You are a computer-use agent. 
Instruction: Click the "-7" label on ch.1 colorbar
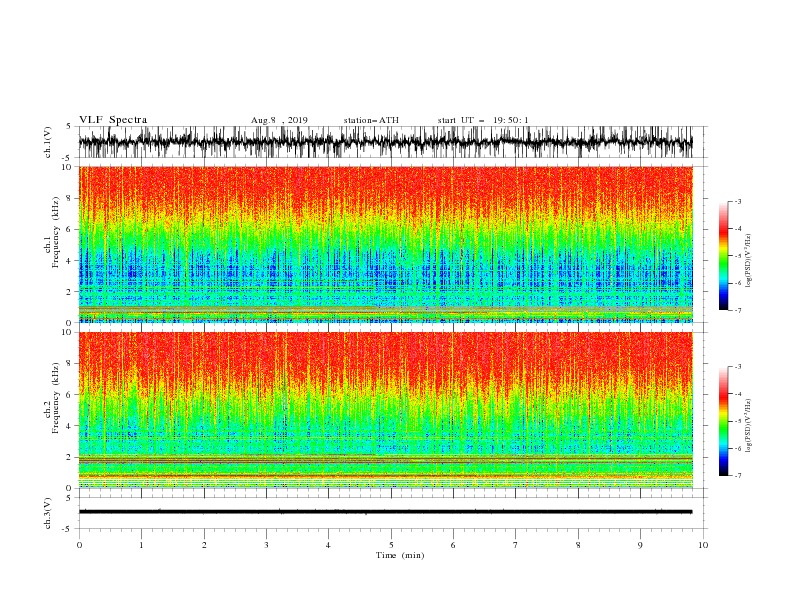(x=737, y=310)
